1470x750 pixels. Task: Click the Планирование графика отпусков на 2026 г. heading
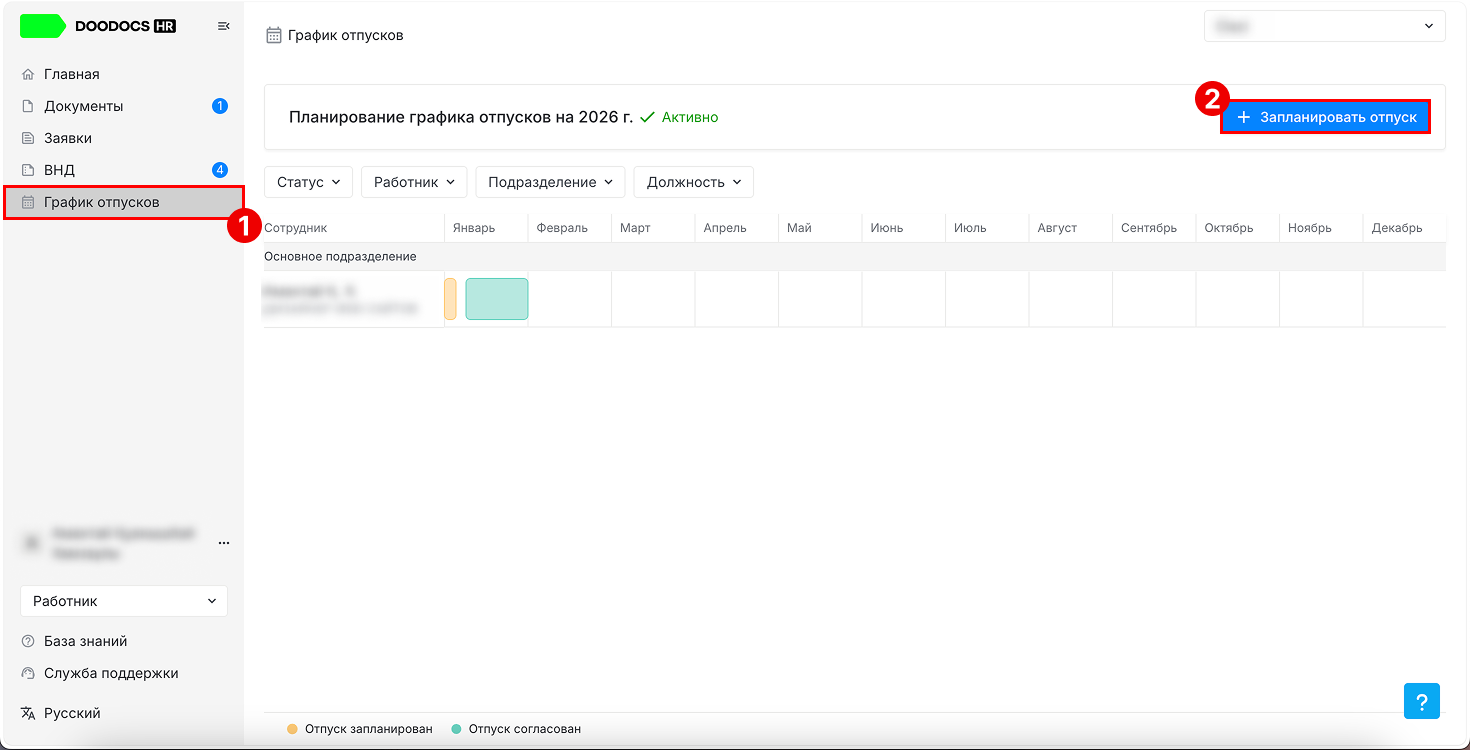461,117
